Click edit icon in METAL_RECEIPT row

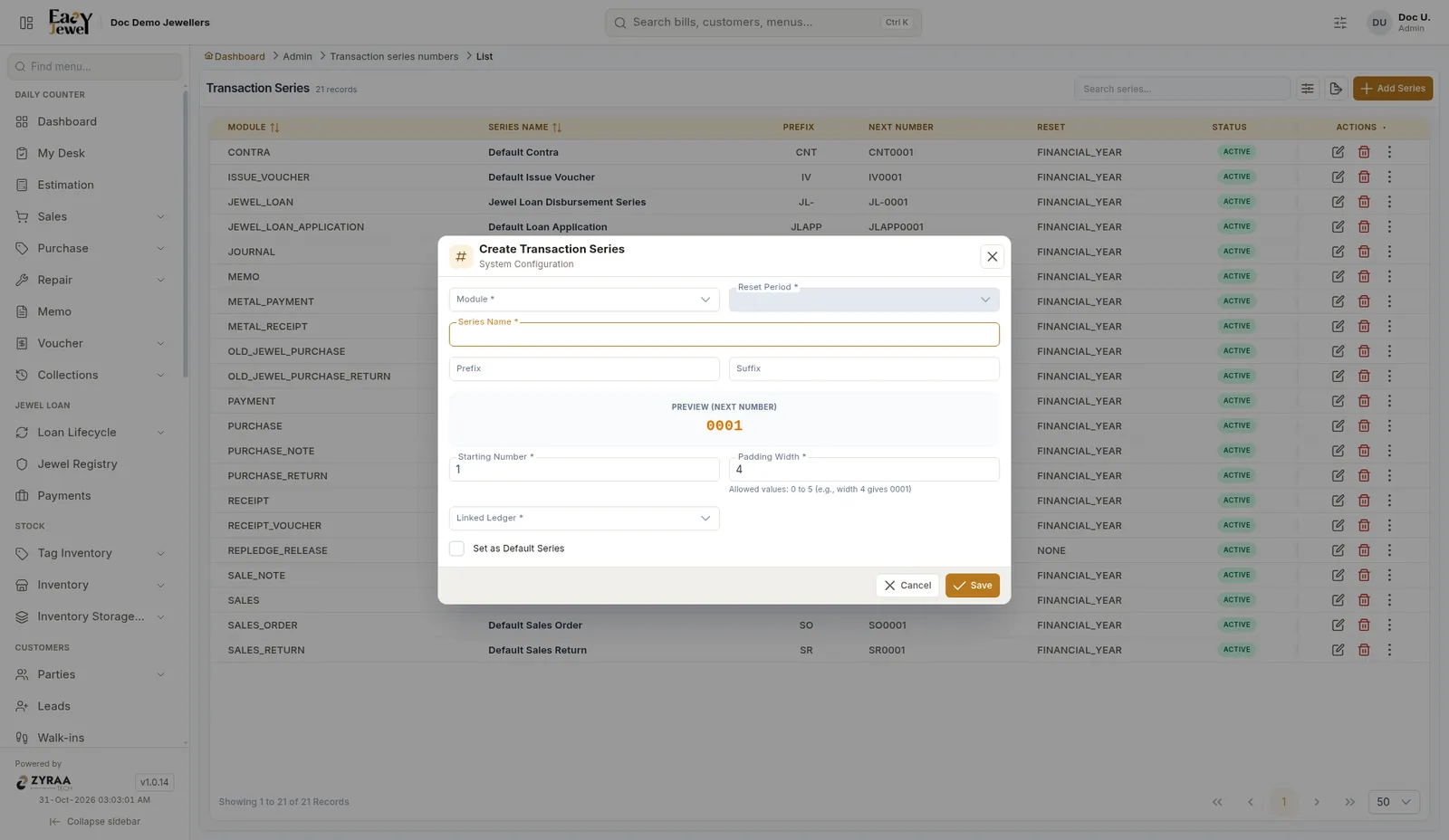[1338, 327]
